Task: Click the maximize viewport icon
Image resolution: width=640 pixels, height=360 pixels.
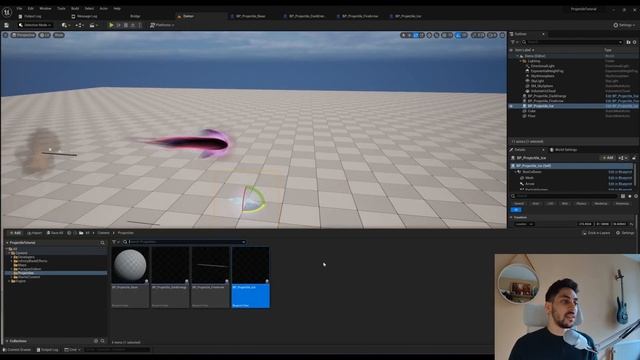Action: click(502, 36)
